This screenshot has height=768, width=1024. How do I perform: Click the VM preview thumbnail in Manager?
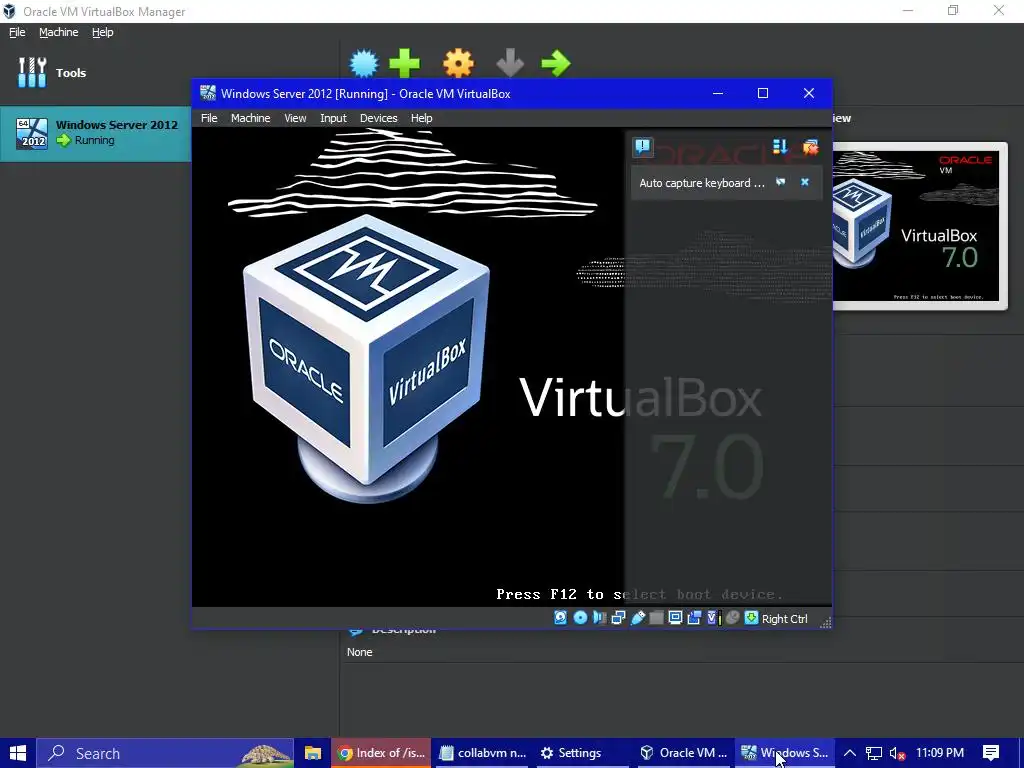coord(920,226)
